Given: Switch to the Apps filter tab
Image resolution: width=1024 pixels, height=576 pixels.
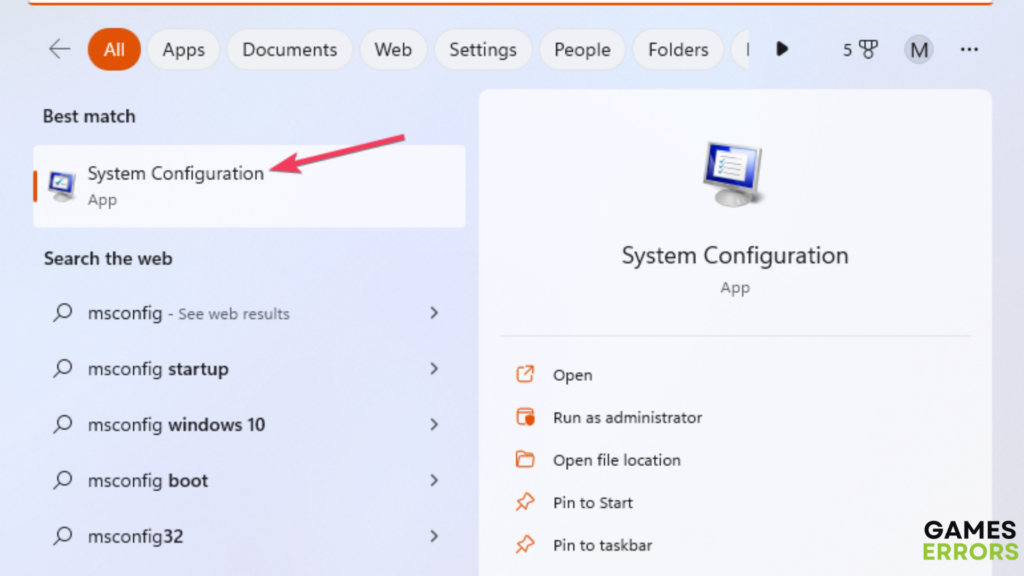Looking at the screenshot, I should (x=184, y=49).
